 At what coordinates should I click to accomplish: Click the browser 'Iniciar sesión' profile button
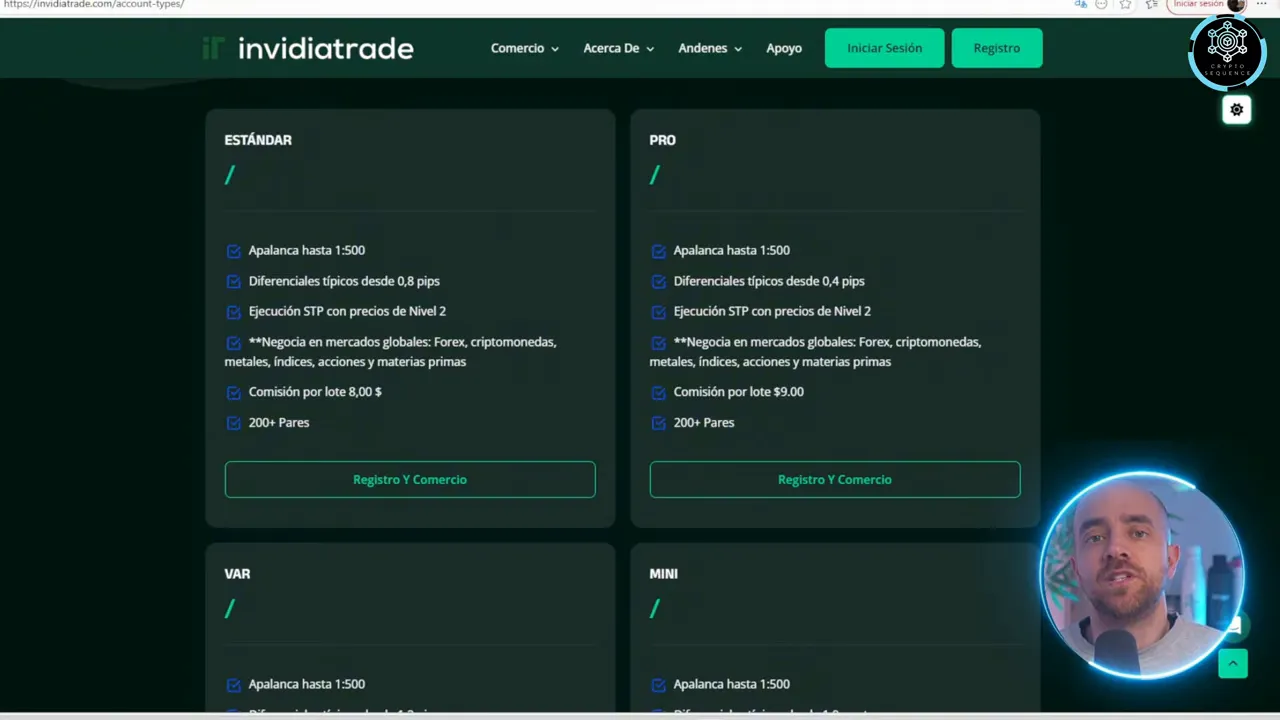[x=1206, y=5]
